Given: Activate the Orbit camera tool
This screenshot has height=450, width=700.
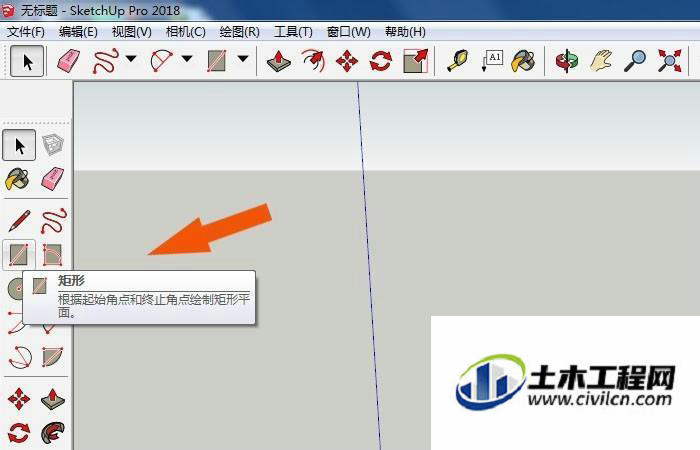Looking at the screenshot, I should (x=567, y=61).
